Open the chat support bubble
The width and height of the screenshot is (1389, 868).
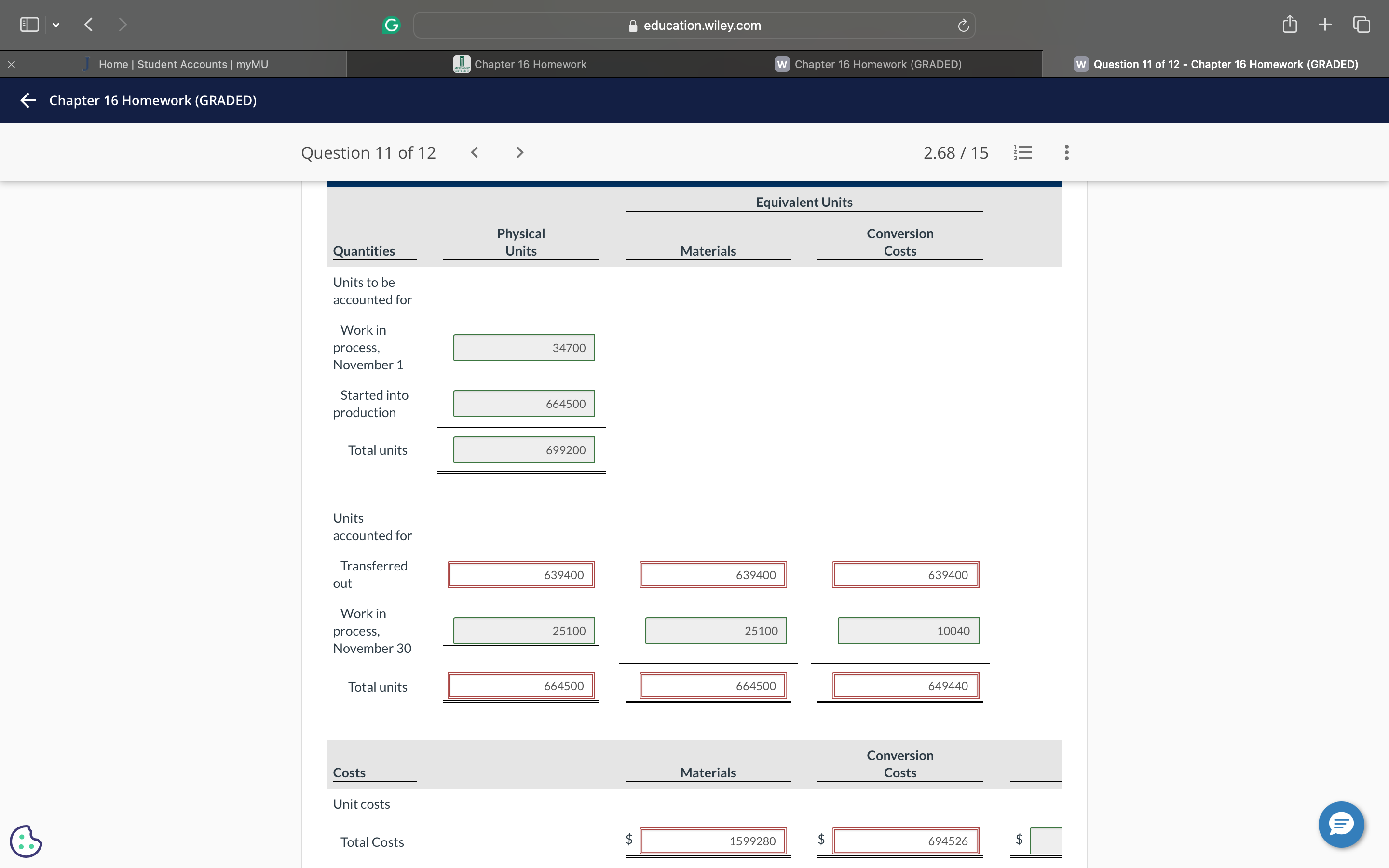click(1341, 825)
